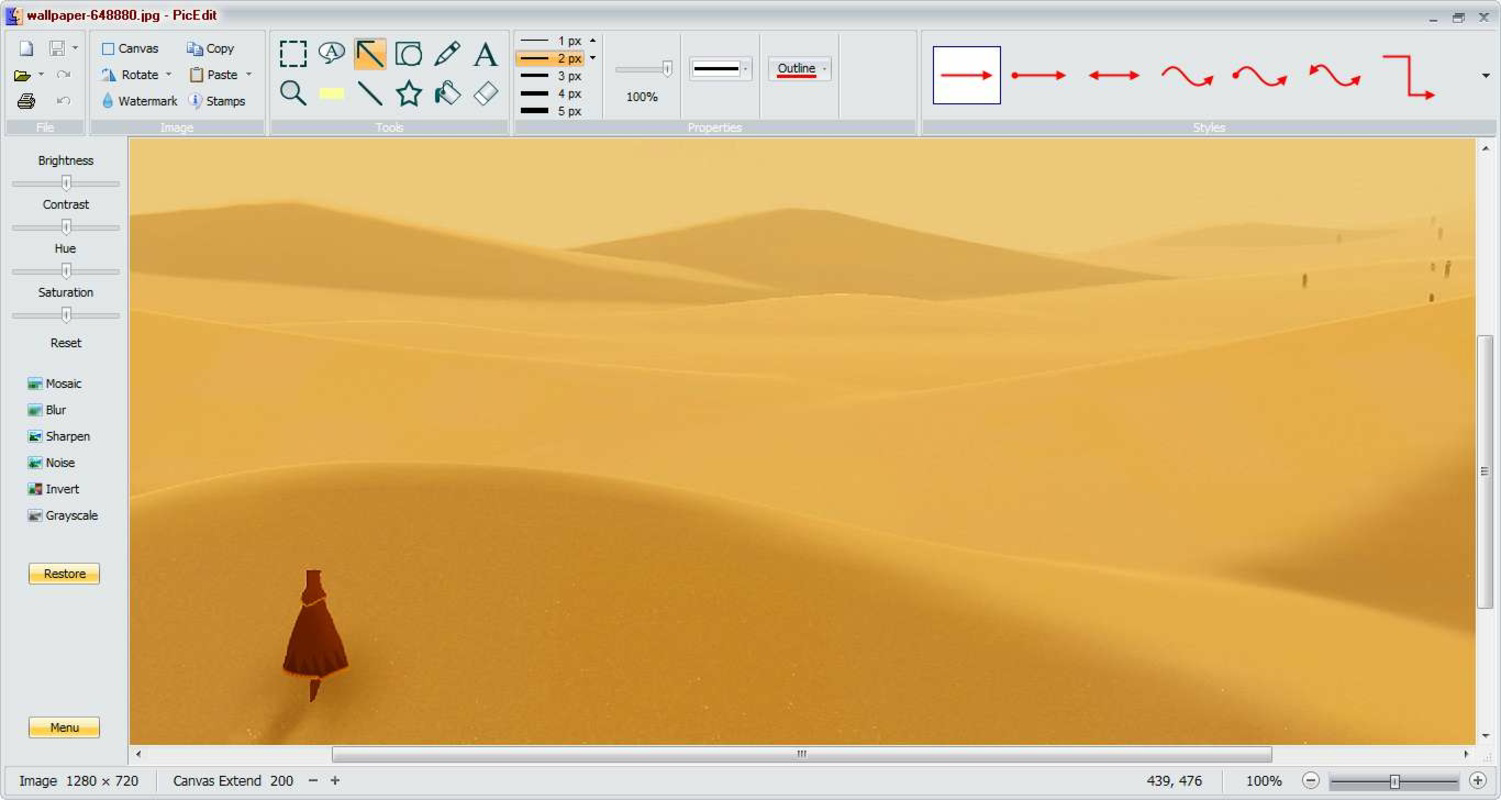Select the wavy red arrow style

click(1188, 74)
